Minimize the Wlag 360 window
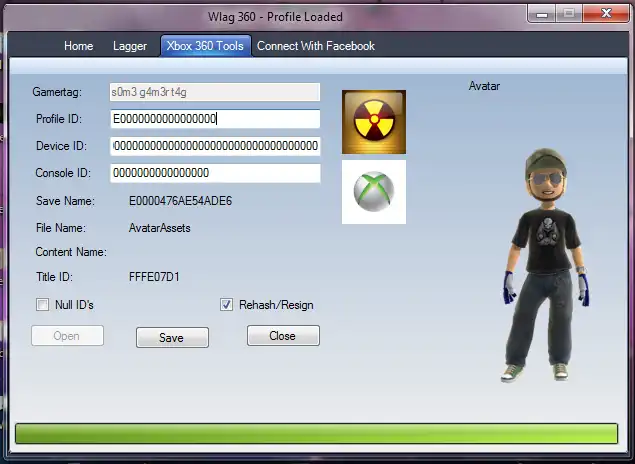The height and width of the screenshot is (464, 635). pos(541,14)
